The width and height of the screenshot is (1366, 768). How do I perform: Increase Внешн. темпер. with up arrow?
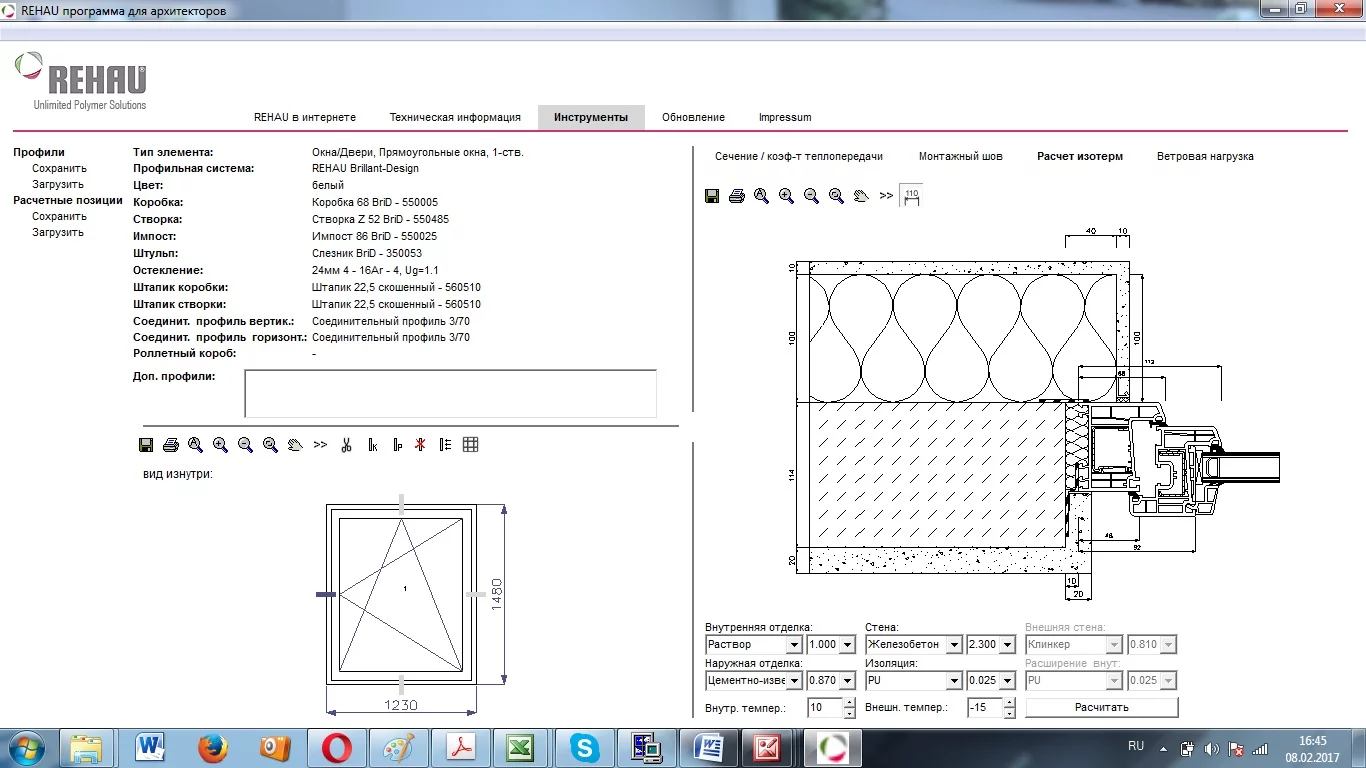tap(1009, 702)
